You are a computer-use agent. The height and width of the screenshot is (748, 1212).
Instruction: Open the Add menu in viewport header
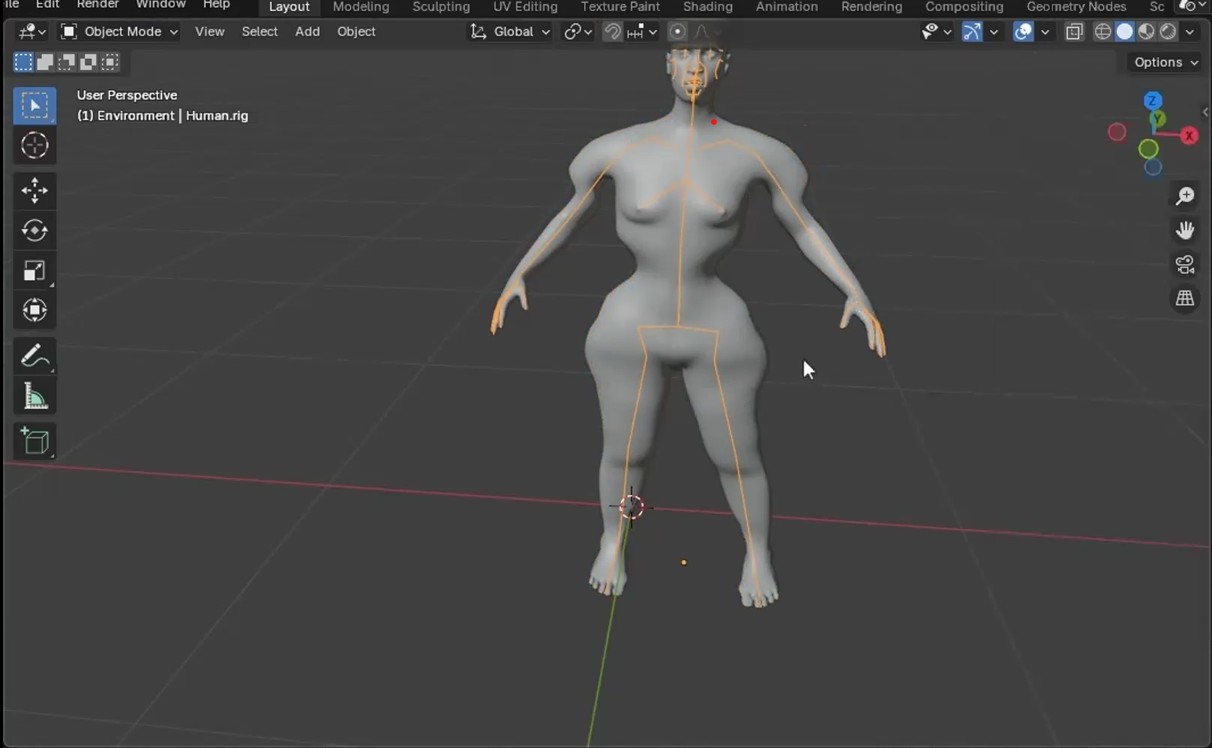click(x=307, y=32)
